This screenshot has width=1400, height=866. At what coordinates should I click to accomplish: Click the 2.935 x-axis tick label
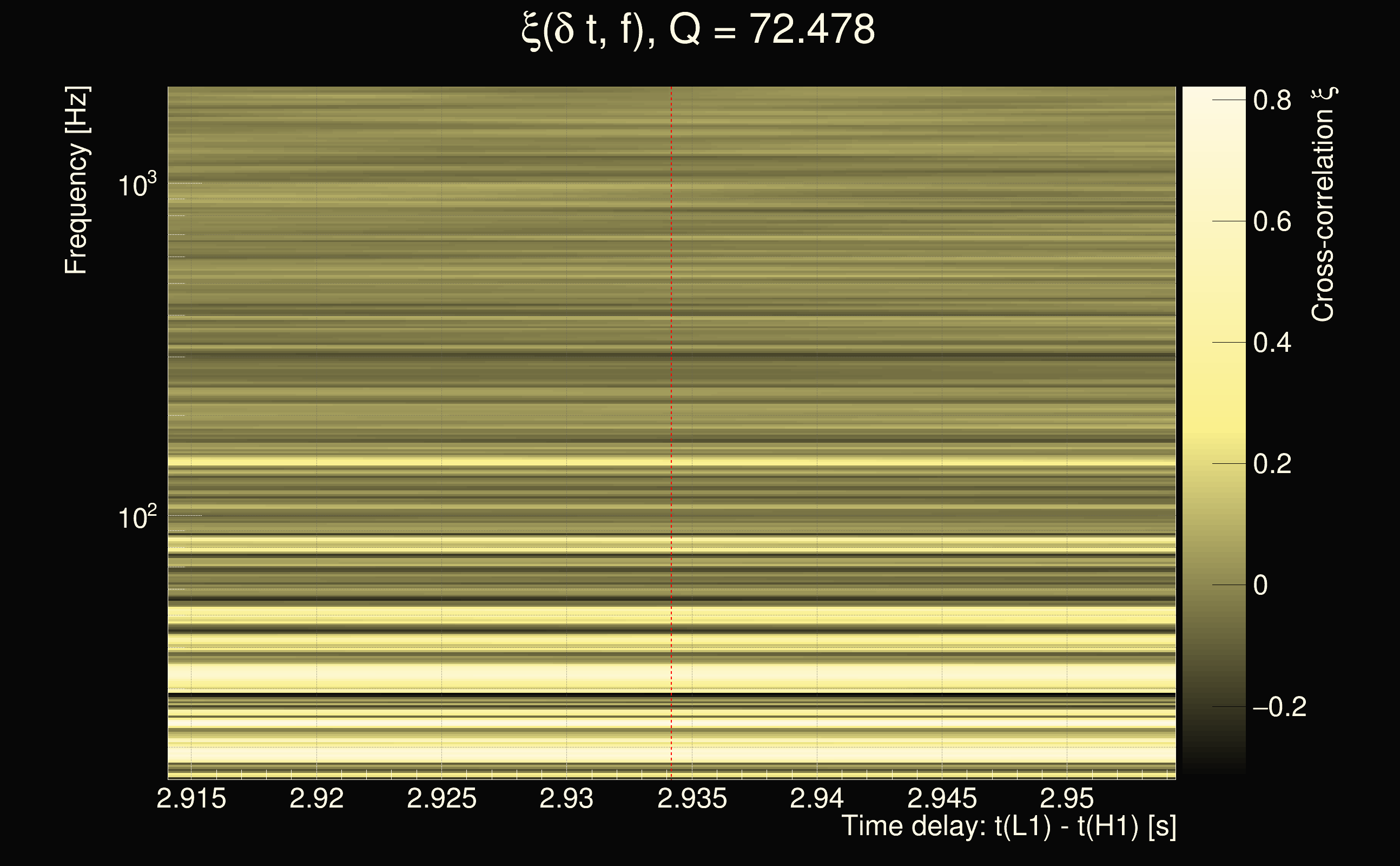pos(691,798)
